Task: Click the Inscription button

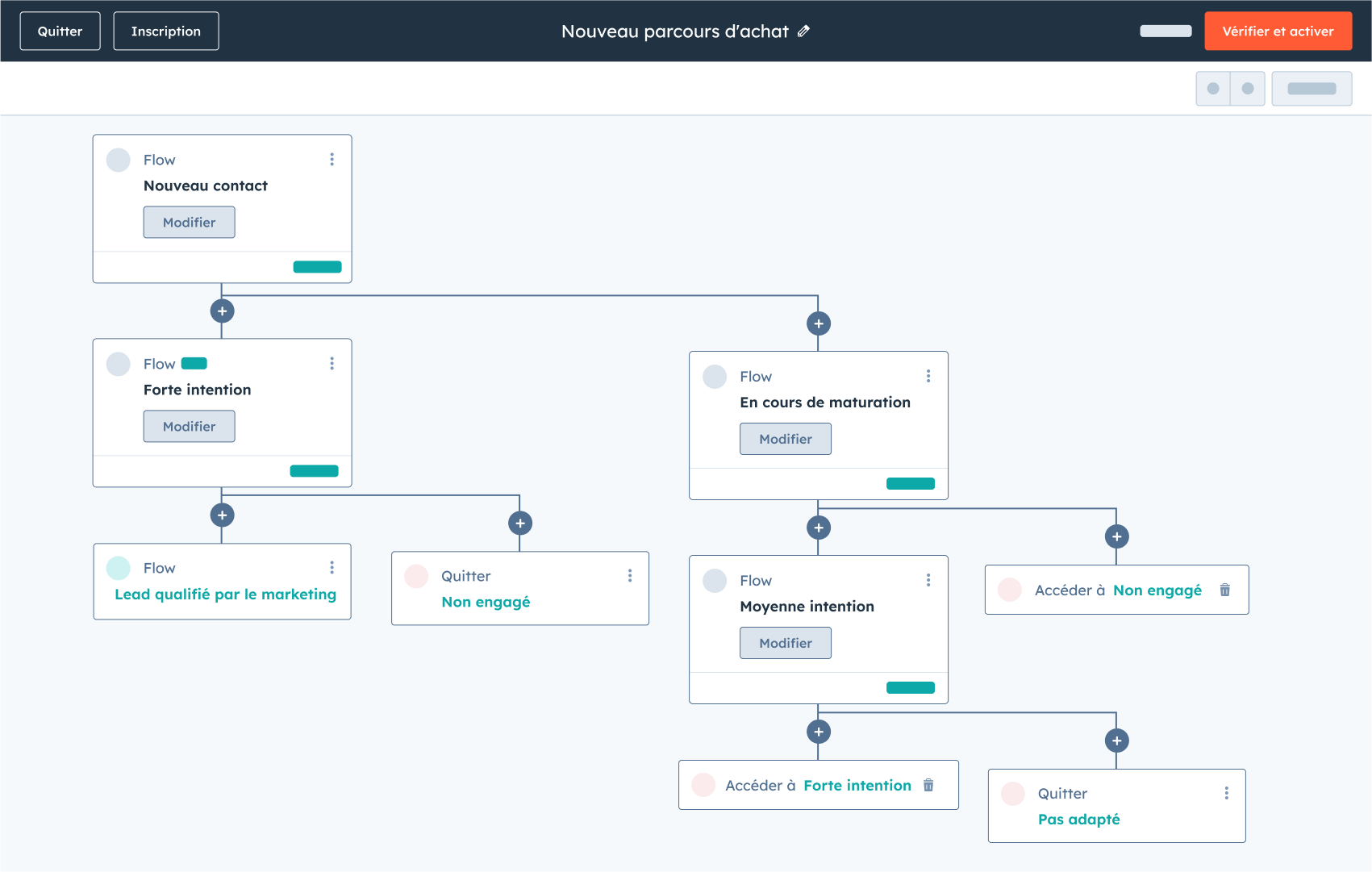Action: [x=166, y=31]
